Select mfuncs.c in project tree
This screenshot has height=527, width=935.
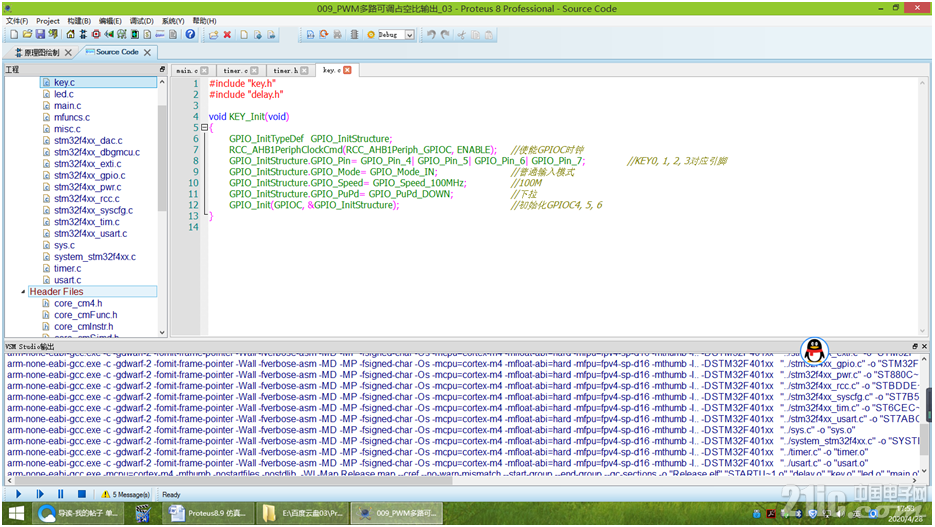72,117
